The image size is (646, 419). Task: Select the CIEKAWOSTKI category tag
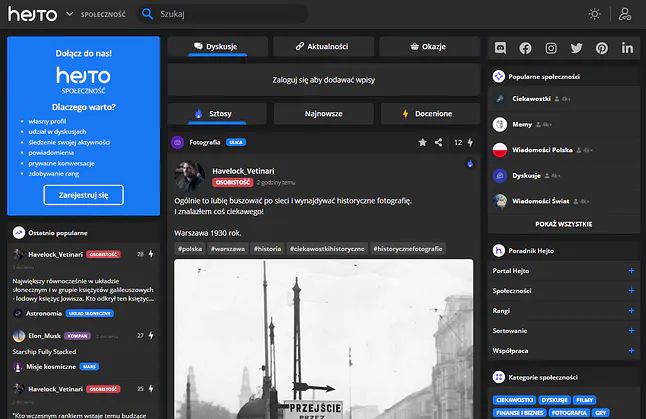pos(515,400)
